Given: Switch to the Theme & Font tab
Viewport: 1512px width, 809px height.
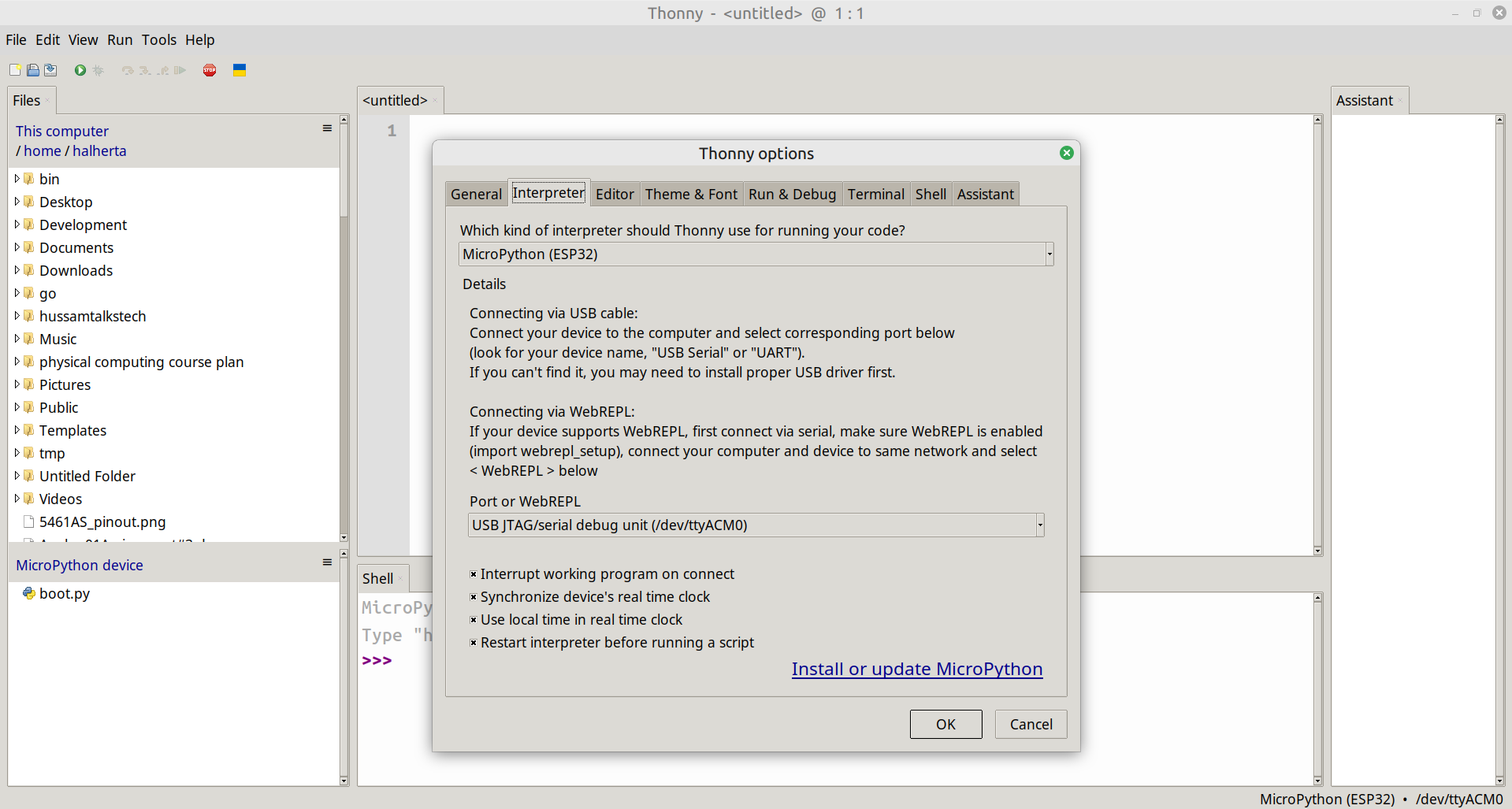Looking at the screenshot, I should (691, 195).
